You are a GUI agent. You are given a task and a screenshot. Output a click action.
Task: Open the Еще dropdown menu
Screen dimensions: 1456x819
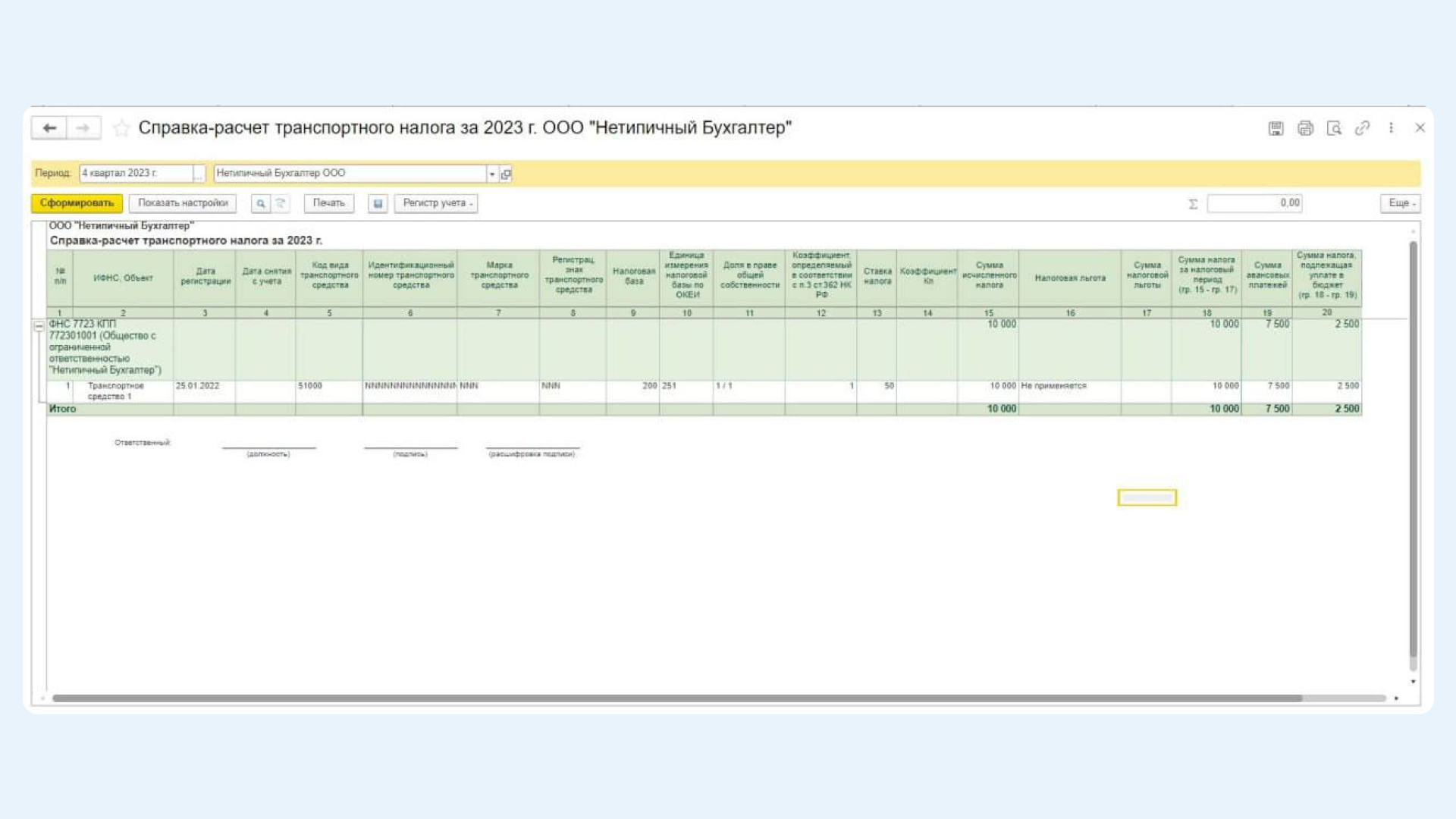click(1400, 203)
